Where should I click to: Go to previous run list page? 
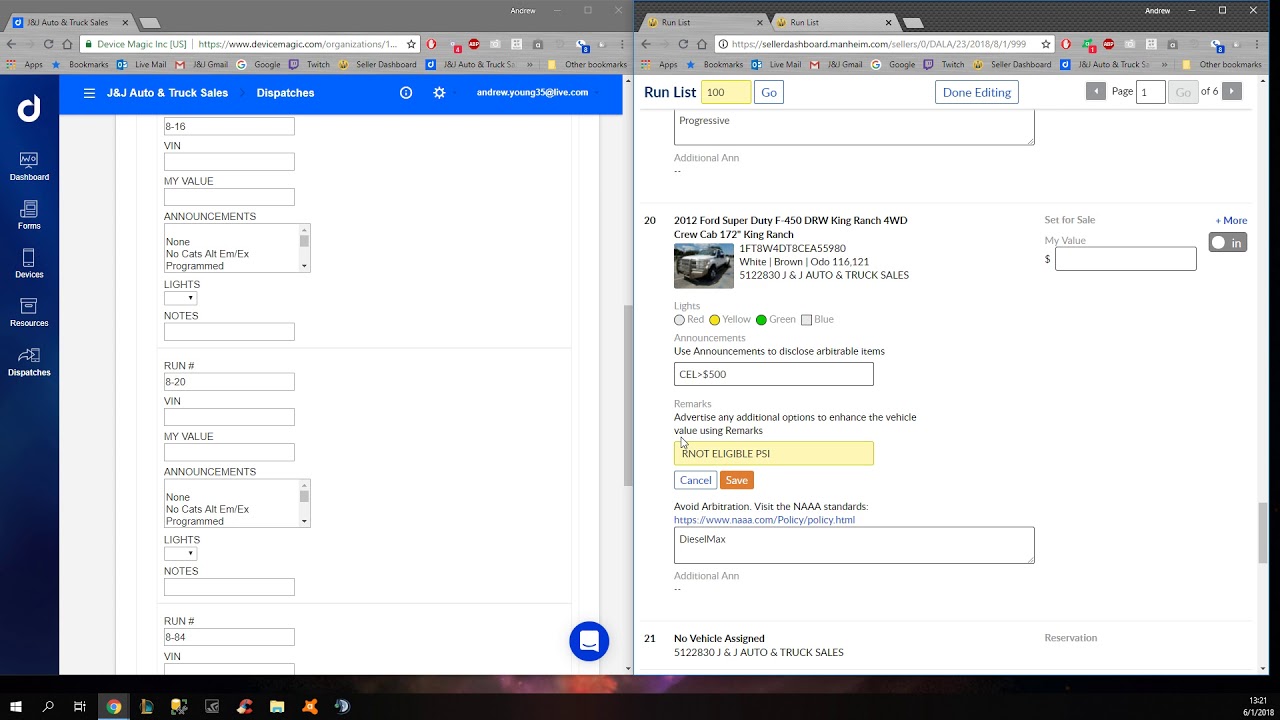[1096, 92]
